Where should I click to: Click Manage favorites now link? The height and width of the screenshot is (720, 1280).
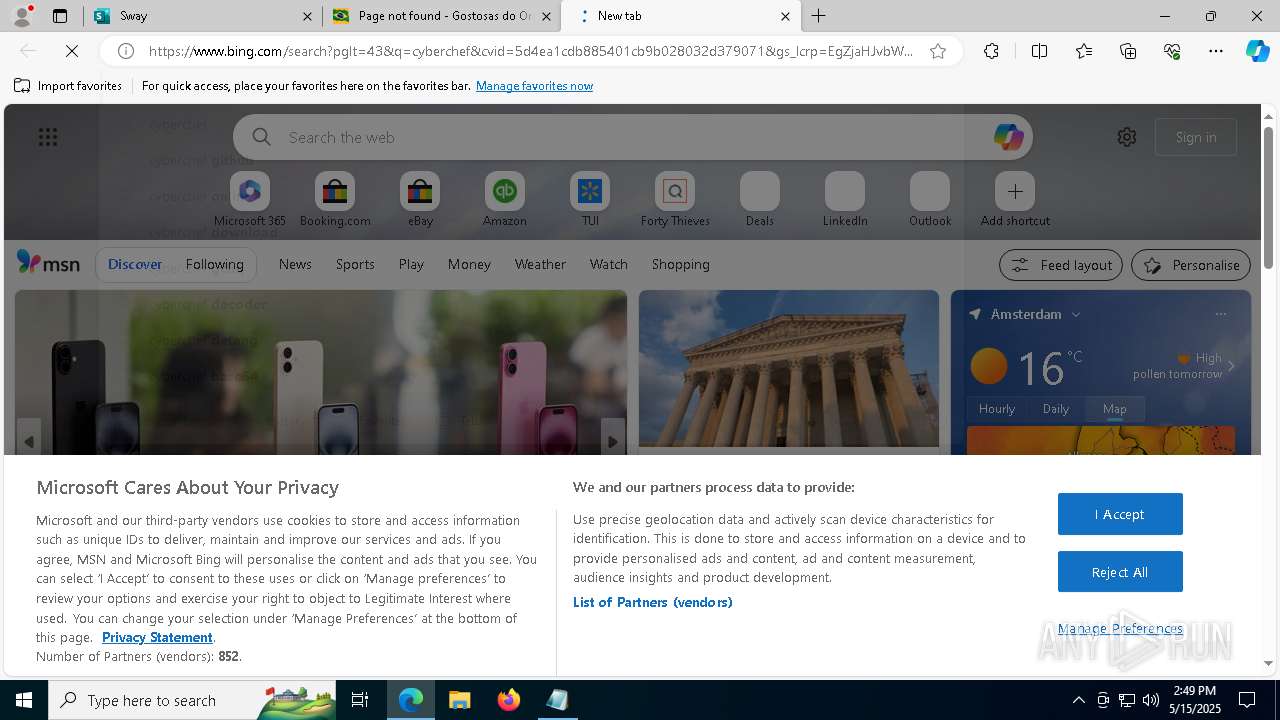[534, 86]
